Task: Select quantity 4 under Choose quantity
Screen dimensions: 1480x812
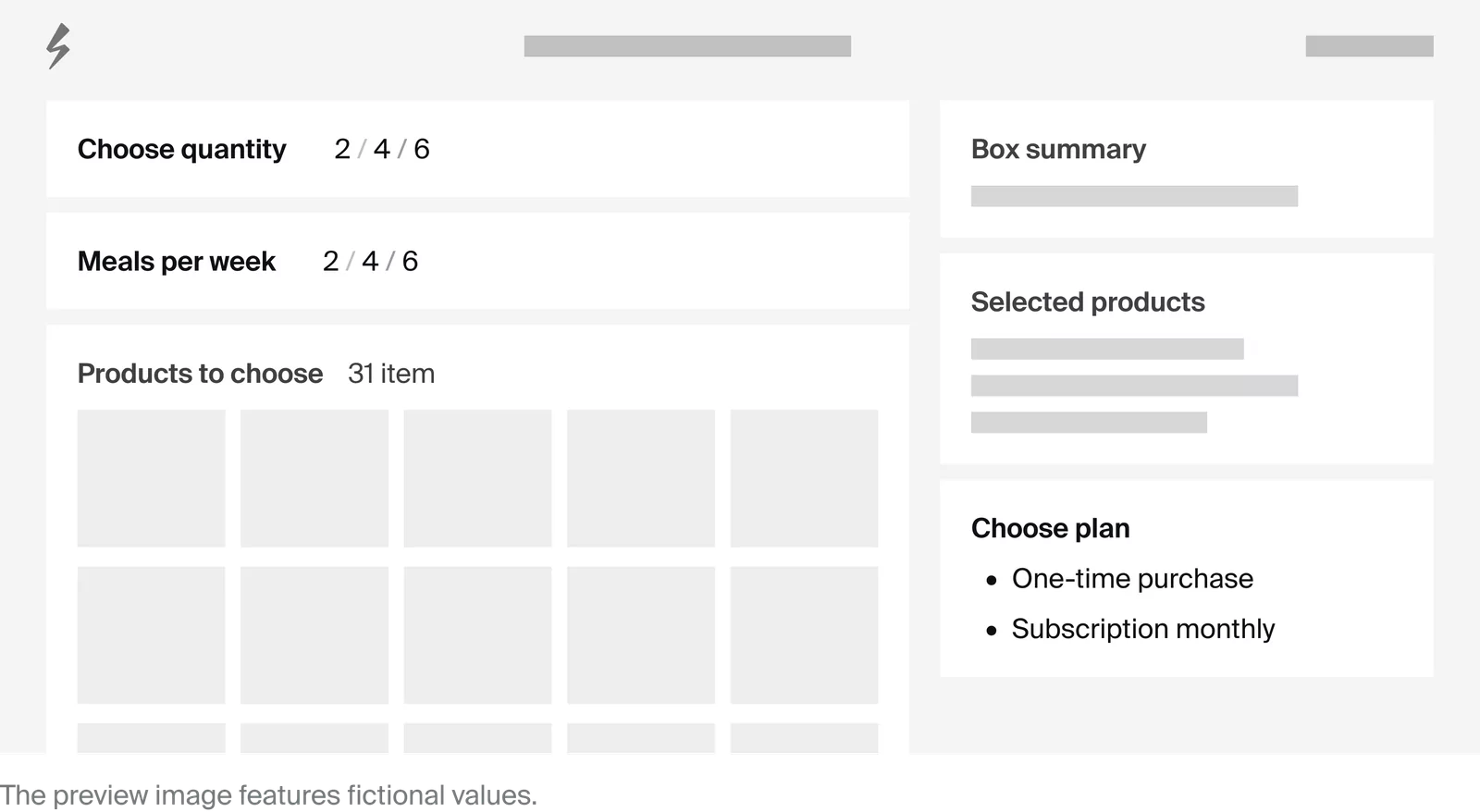Action: tap(382, 149)
